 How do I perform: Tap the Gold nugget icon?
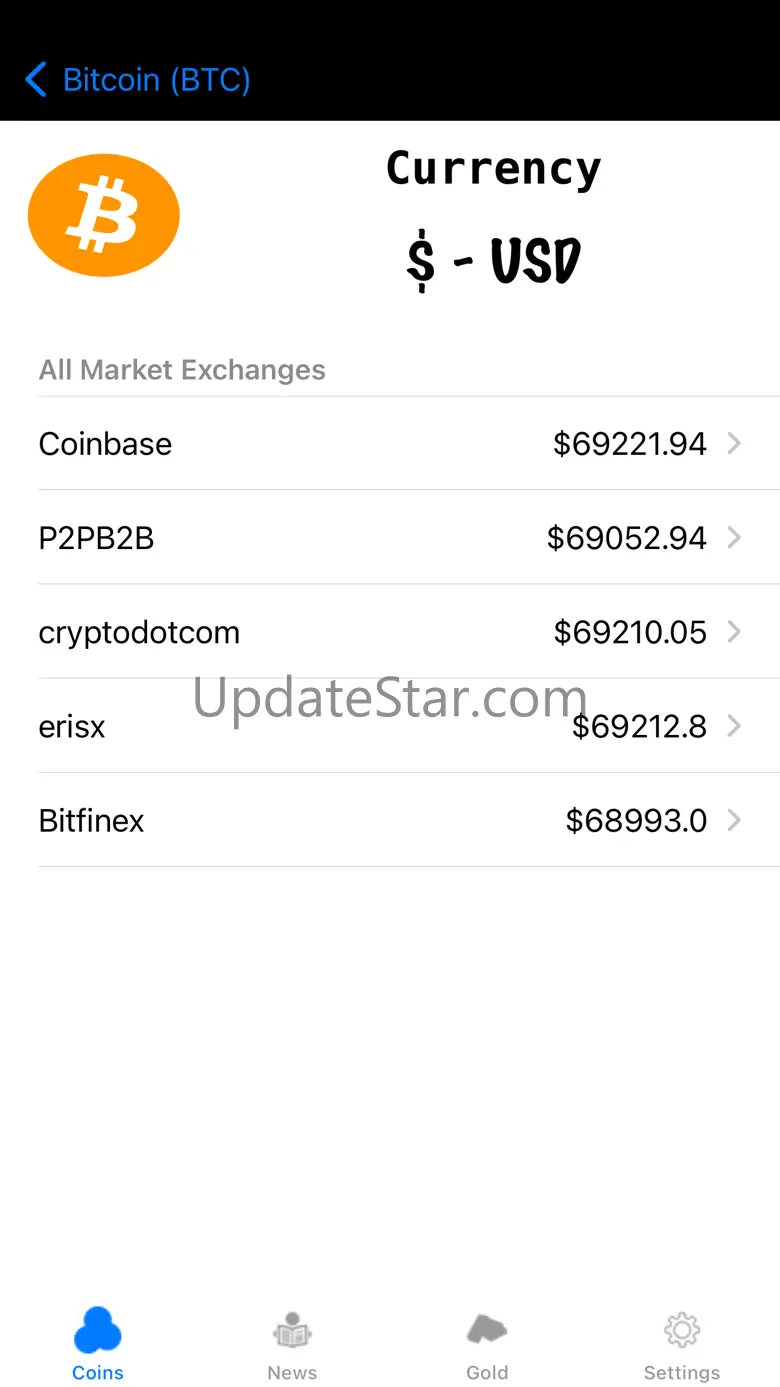[487, 1330]
